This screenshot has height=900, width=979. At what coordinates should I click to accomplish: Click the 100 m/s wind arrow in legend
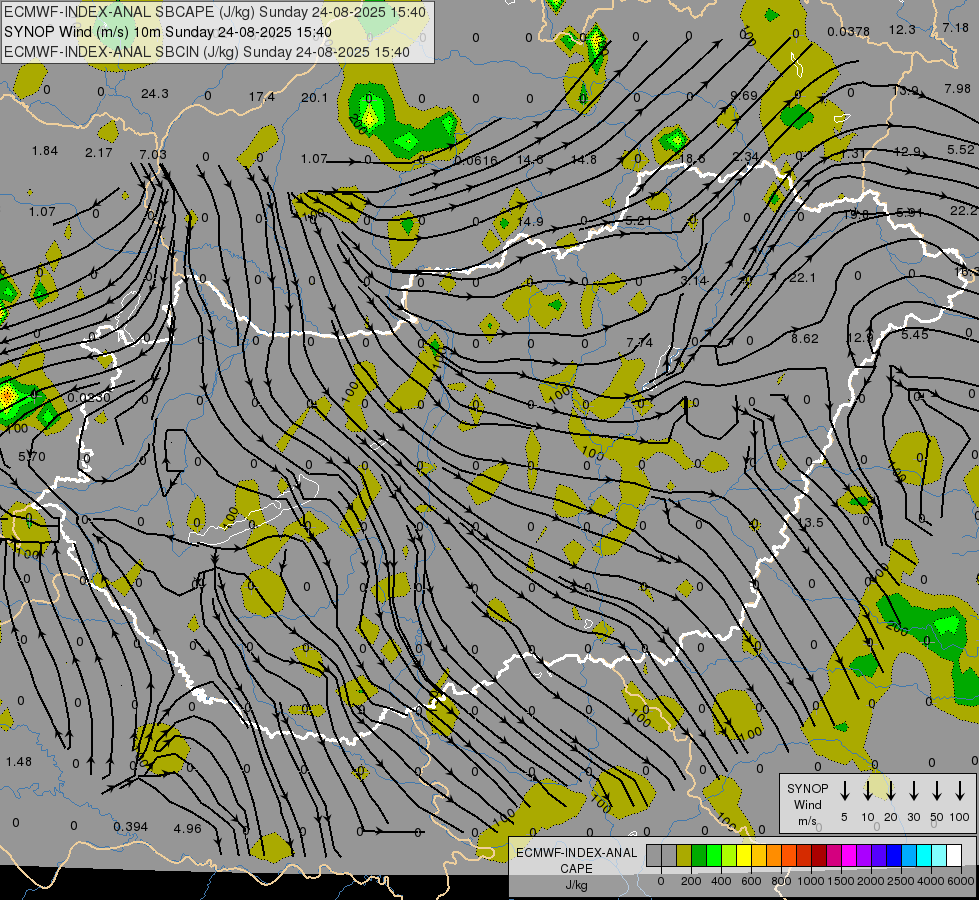click(960, 791)
